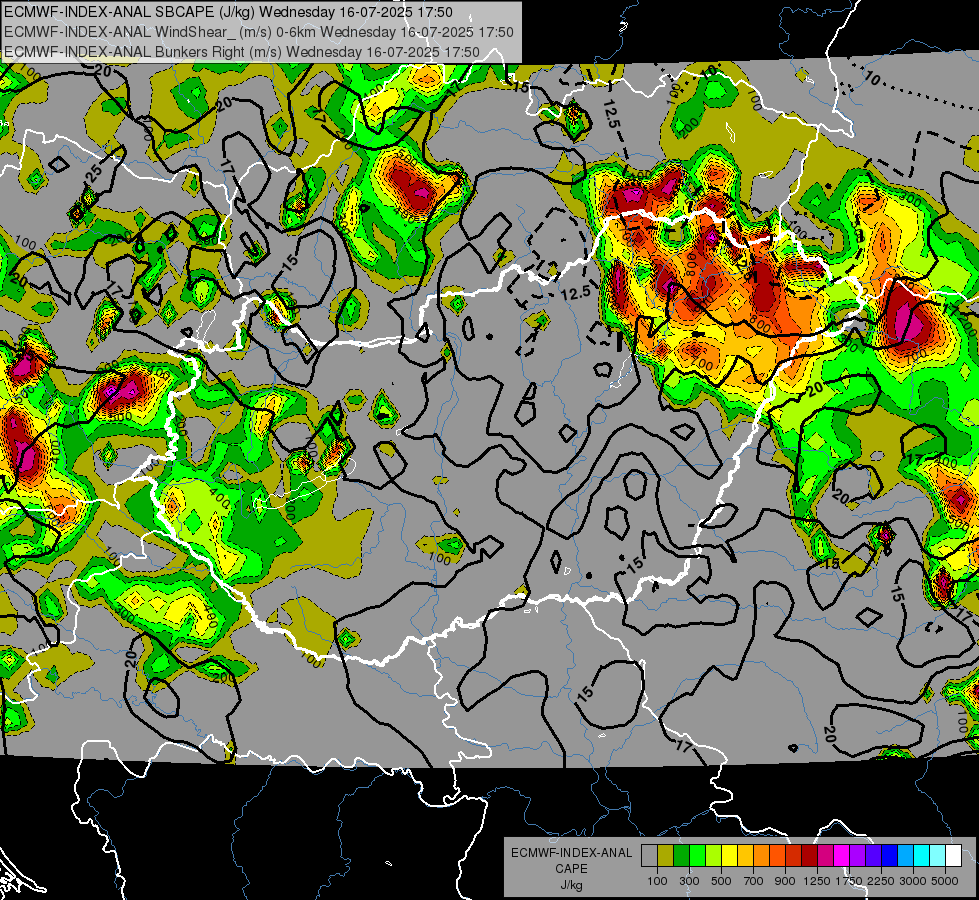Click the Bunkers Right title line
Viewport: 979px width, 900px height.
(242, 52)
